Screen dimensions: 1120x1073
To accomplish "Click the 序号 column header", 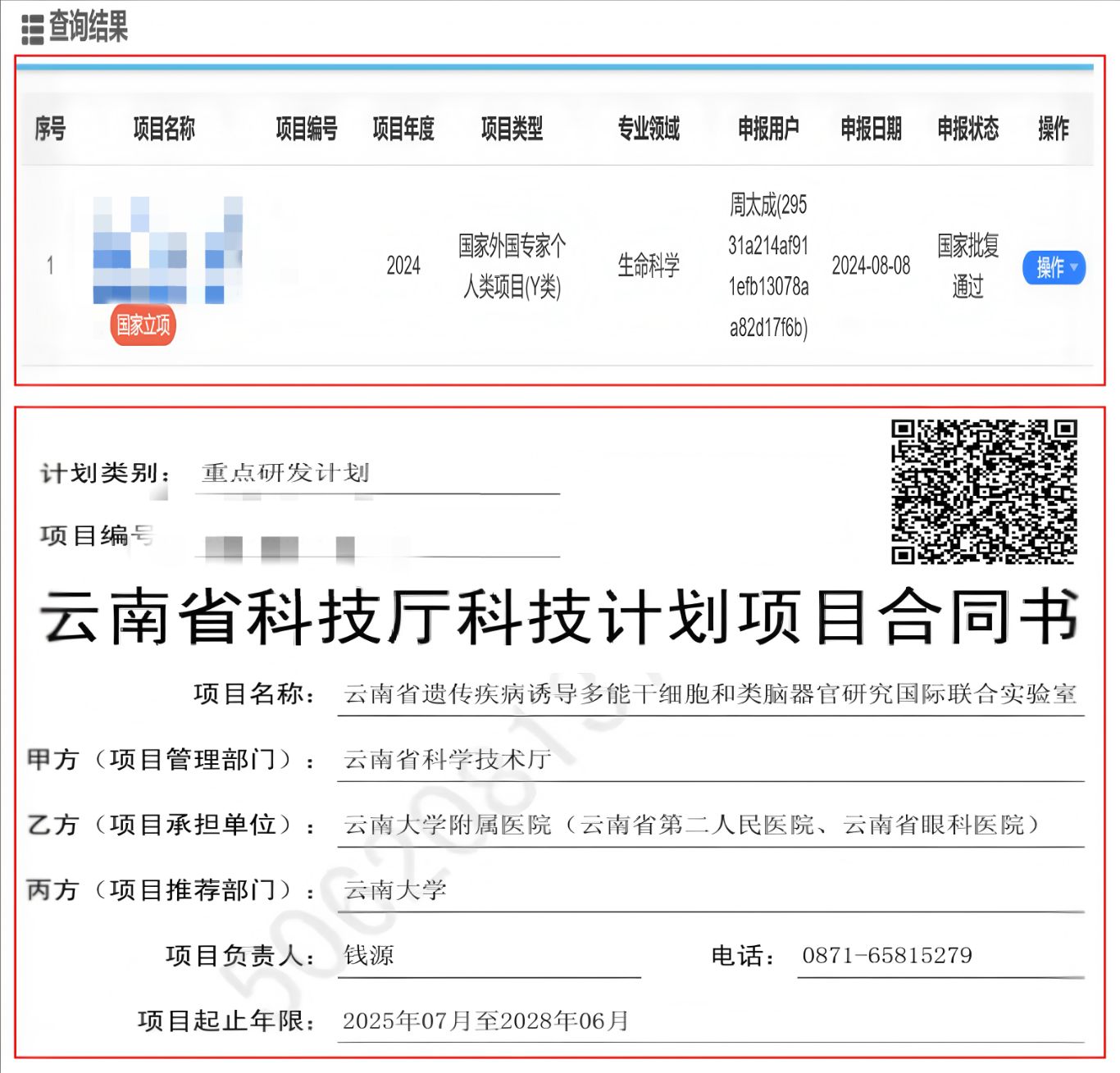I will [50, 129].
